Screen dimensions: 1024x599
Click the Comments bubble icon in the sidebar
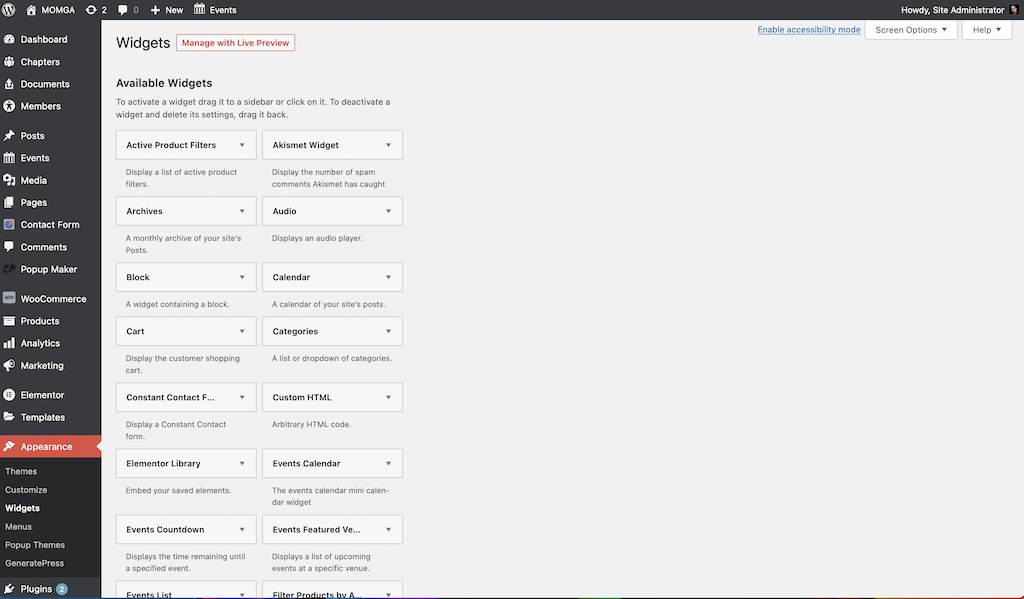tap(9, 246)
